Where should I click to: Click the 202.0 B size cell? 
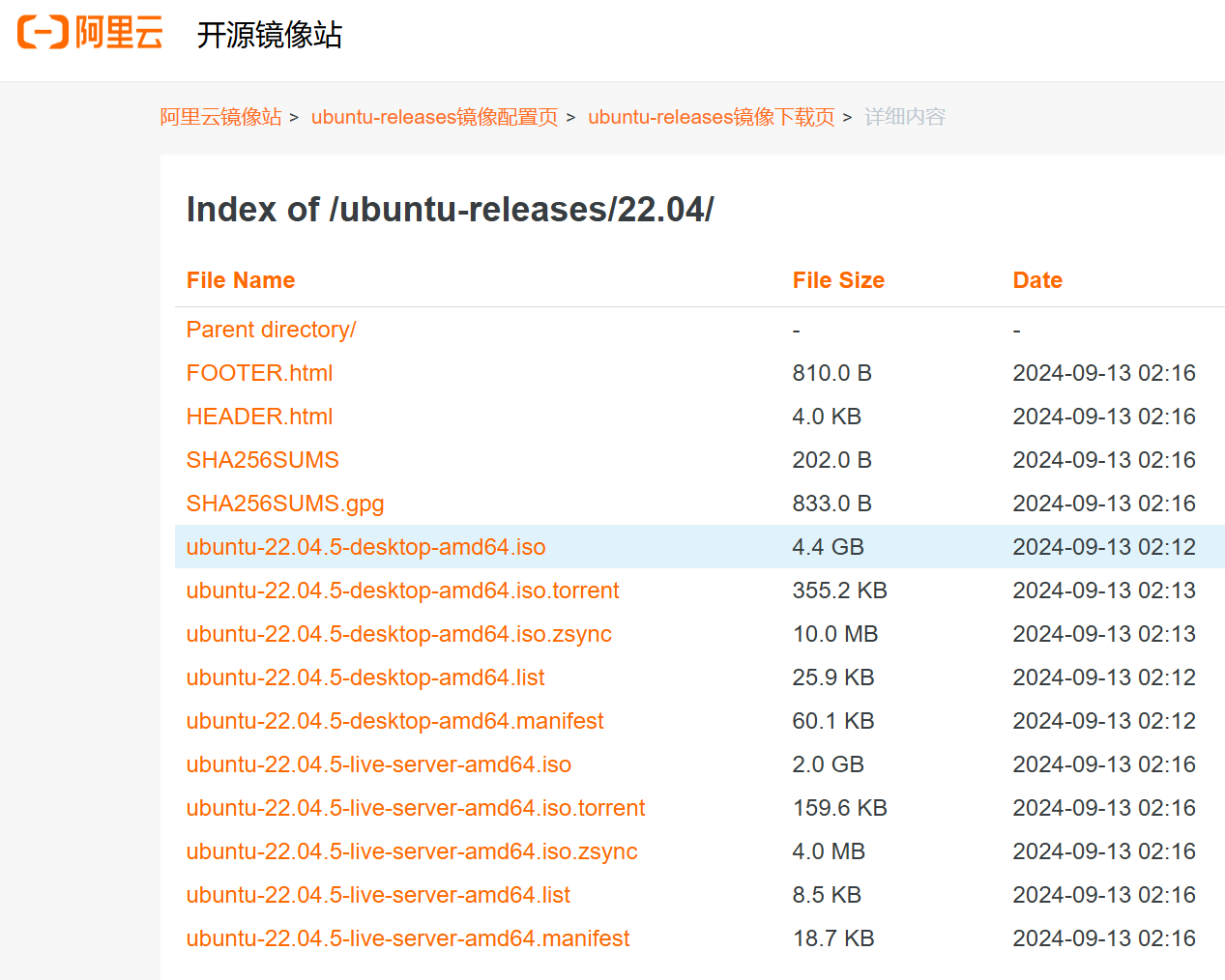click(x=831, y=460)
